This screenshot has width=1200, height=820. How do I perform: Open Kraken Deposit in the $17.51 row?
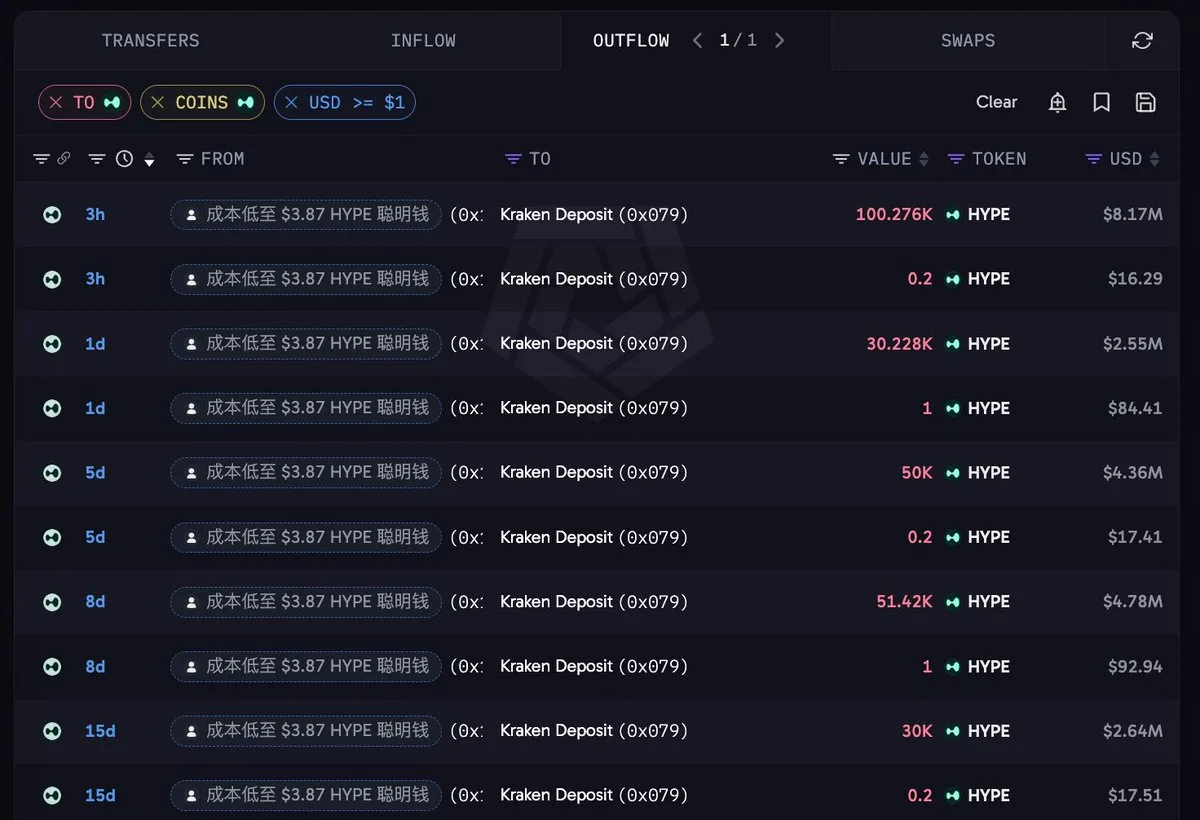click(x=594, y=795)
